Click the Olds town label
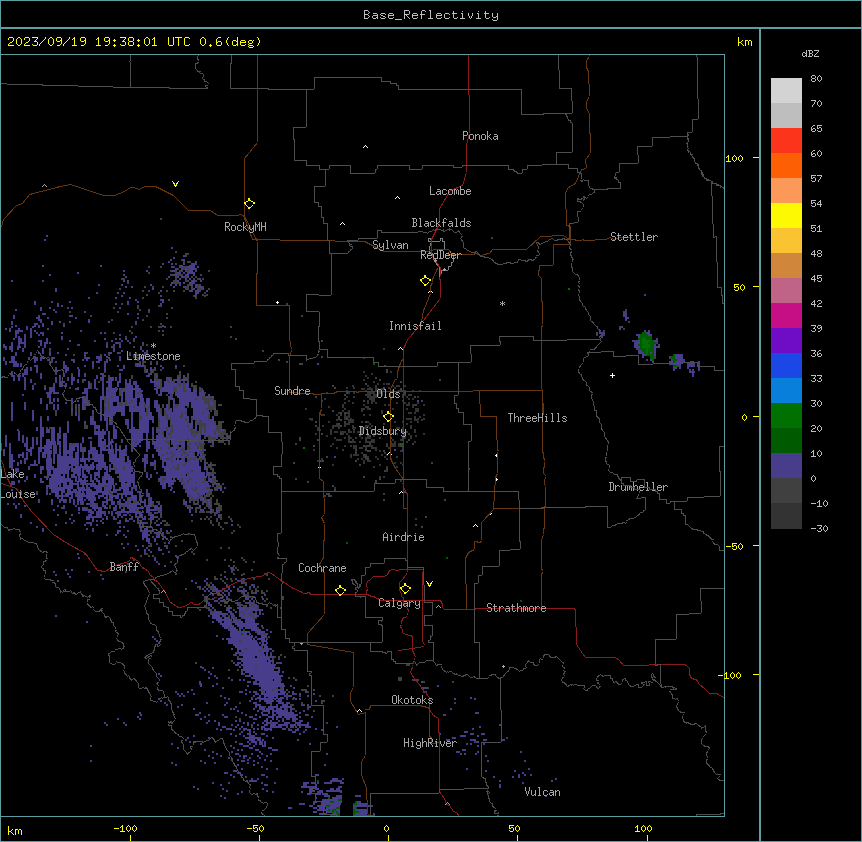862x842 pixels. click(388, 394)
